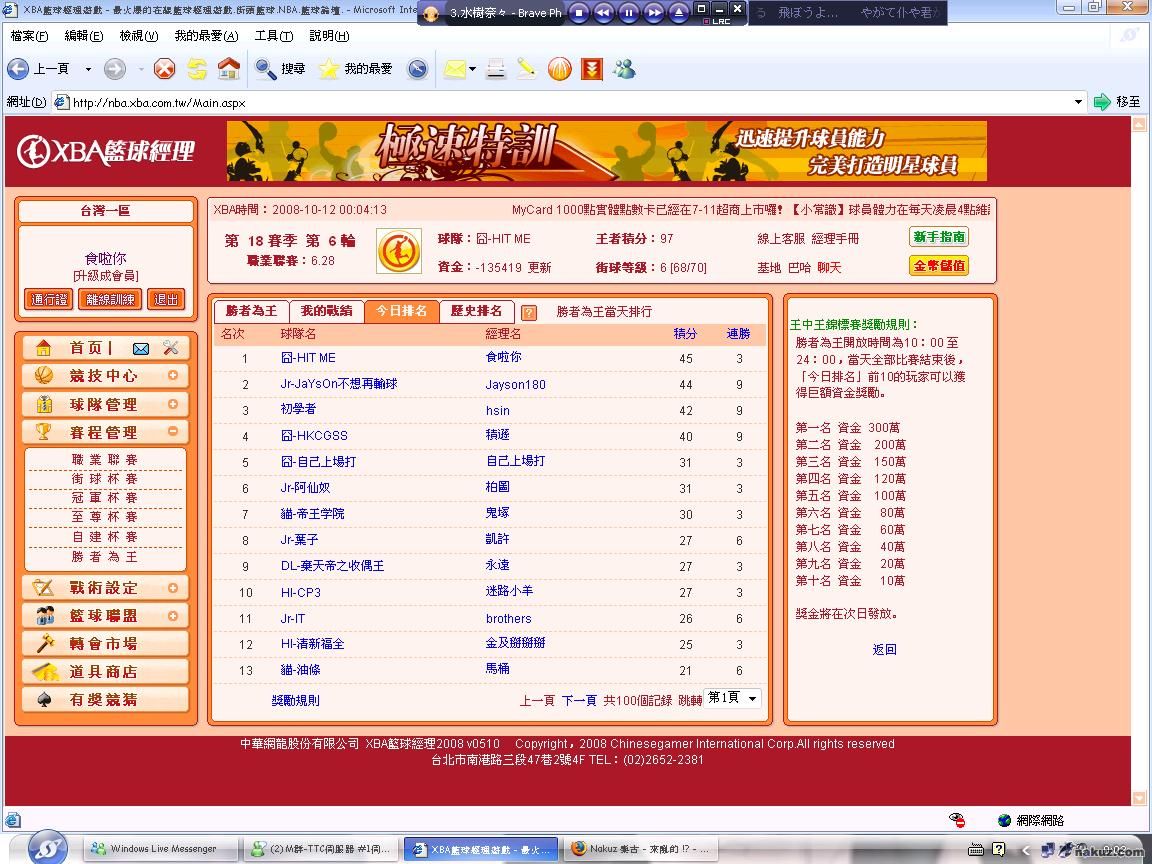Go to next page with 下一頁

point(579,701)
